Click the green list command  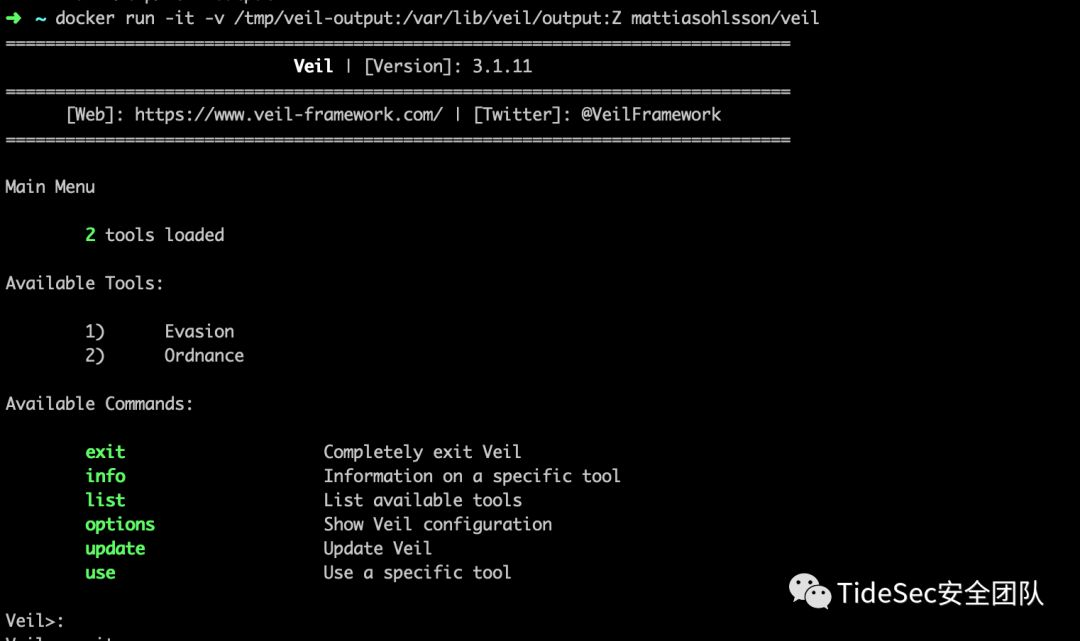(x=105, y=500)
